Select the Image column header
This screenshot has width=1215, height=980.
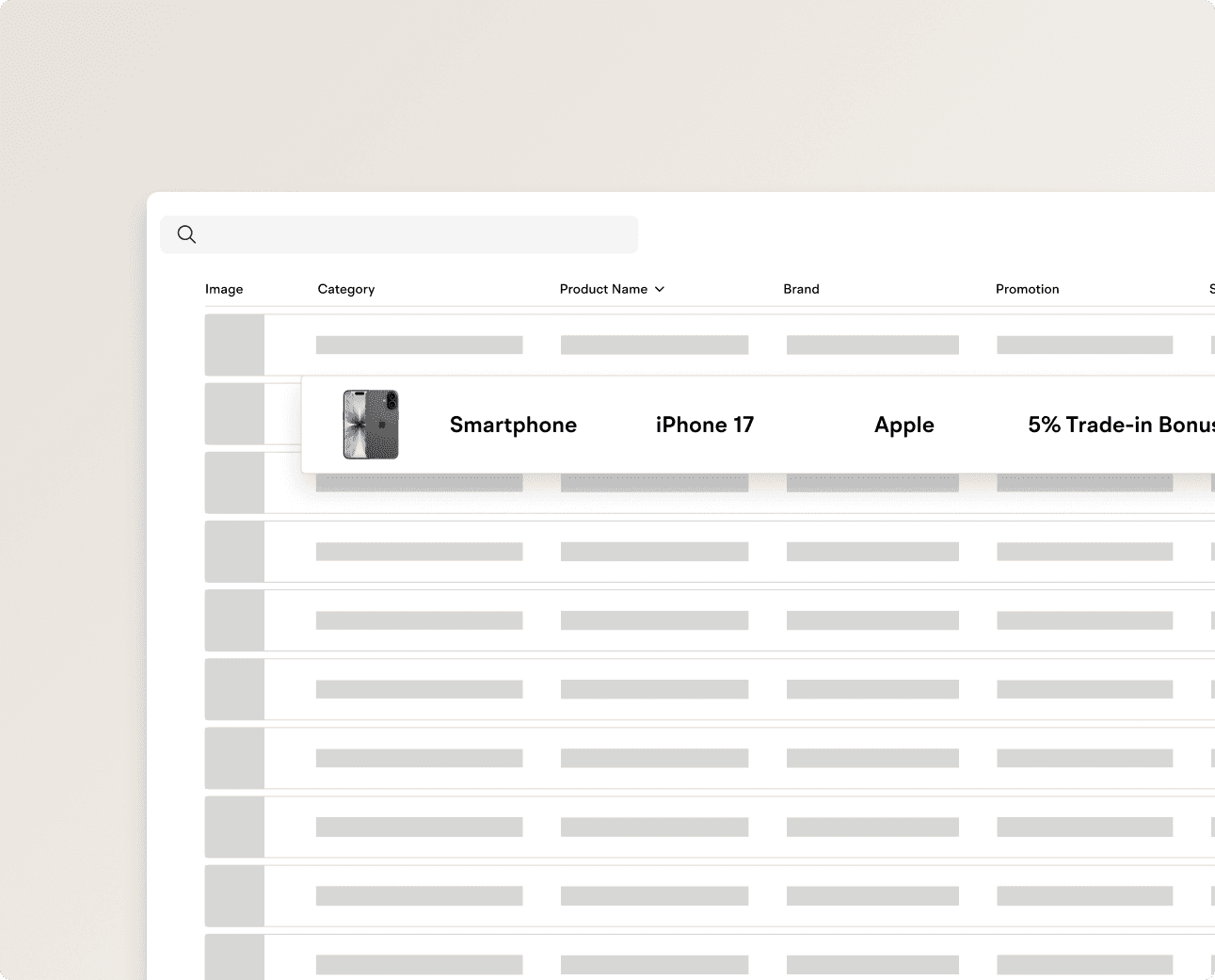tap(224, 289)
